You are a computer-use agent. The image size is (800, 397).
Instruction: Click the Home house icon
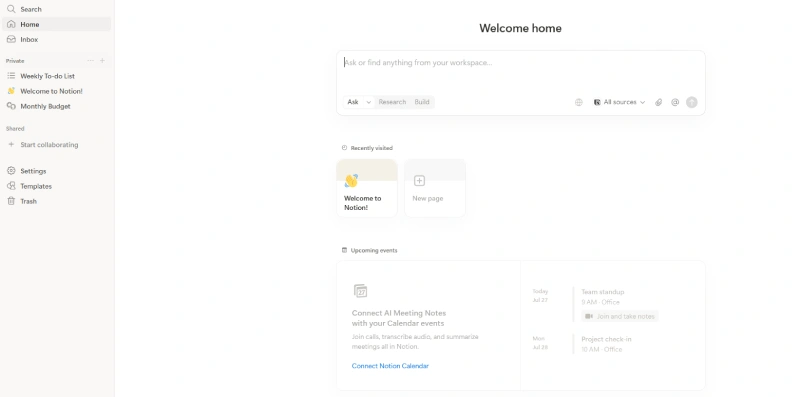[11, 24]
